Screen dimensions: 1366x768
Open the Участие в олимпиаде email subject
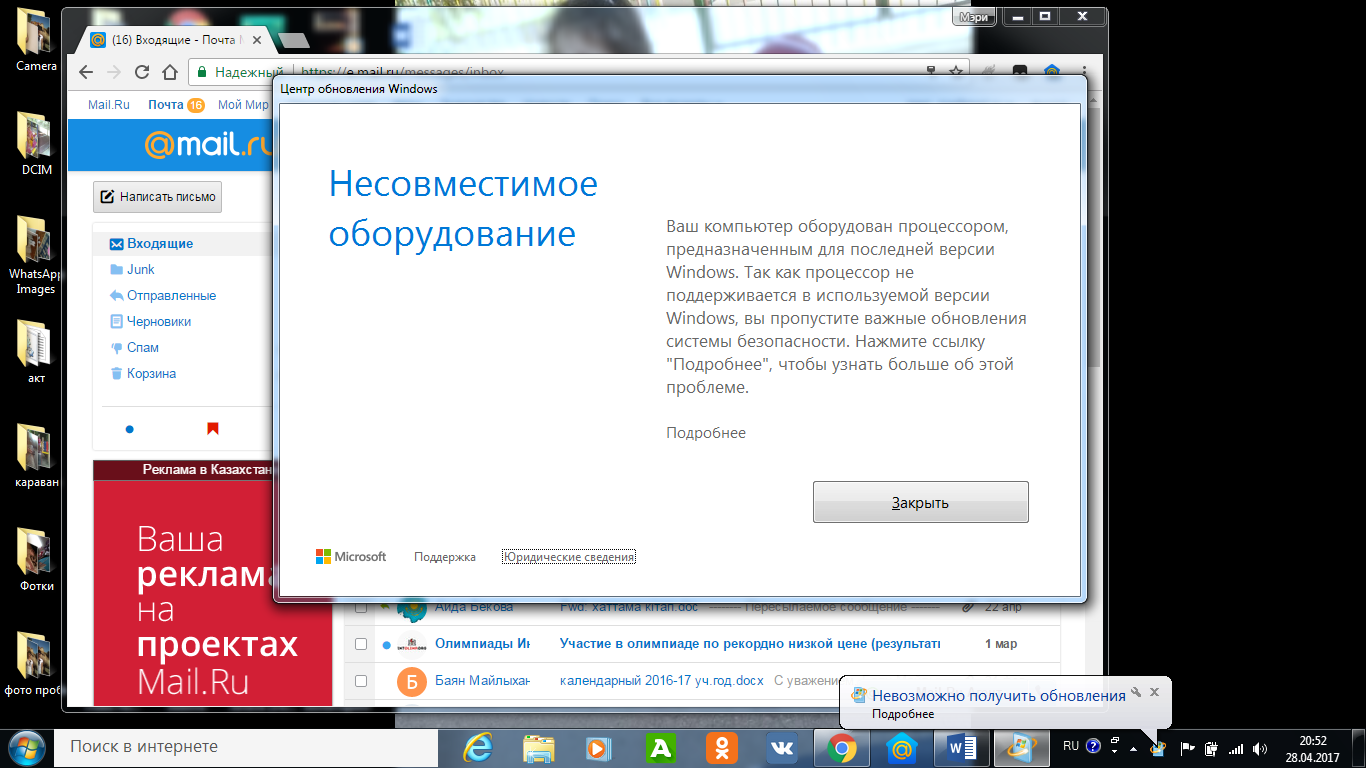point(750,644)
